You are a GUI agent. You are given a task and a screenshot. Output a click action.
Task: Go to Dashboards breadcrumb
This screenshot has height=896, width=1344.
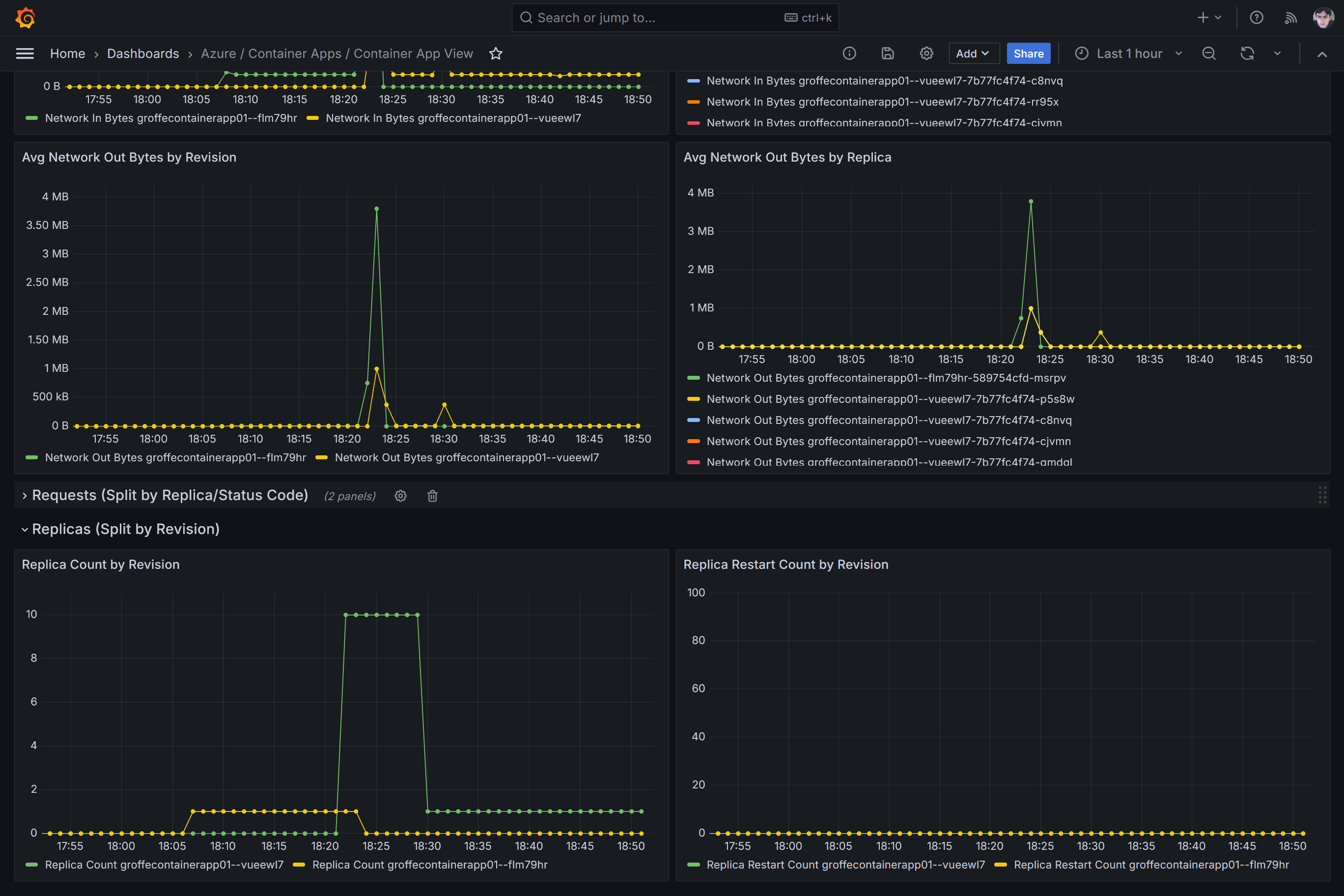point(143,54)
